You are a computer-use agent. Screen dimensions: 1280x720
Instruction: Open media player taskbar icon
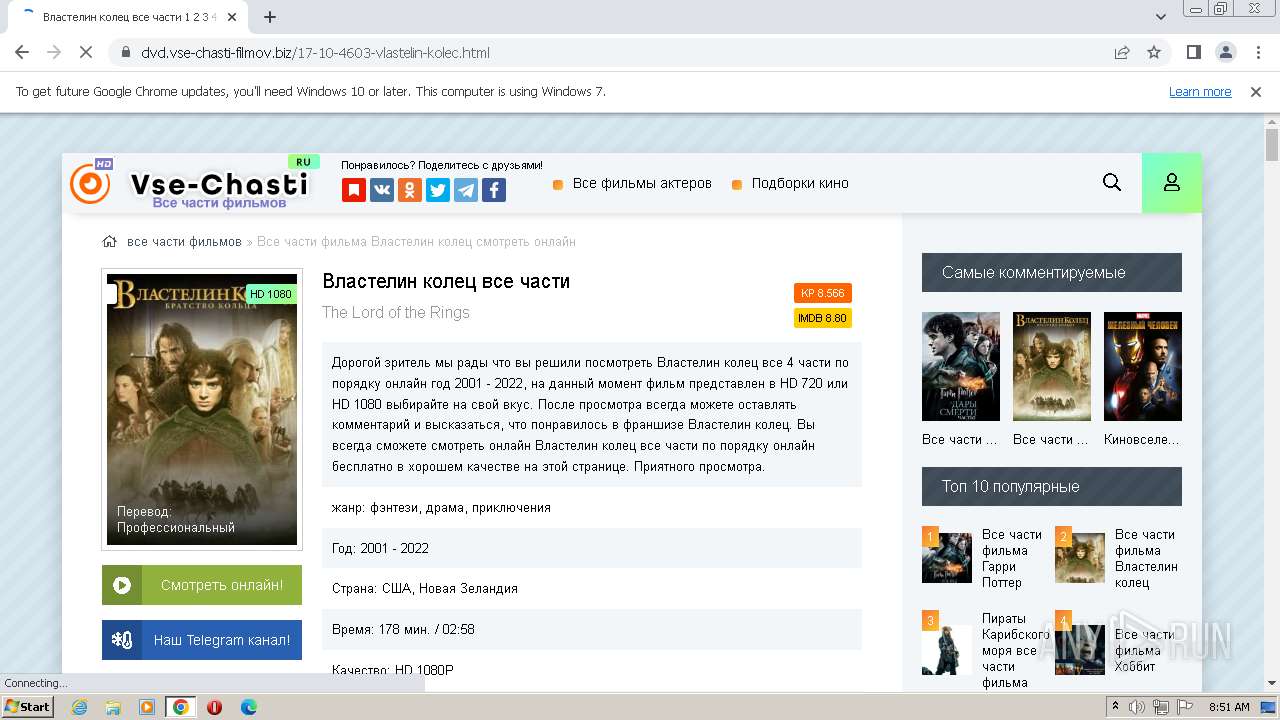tap(147, 707)
